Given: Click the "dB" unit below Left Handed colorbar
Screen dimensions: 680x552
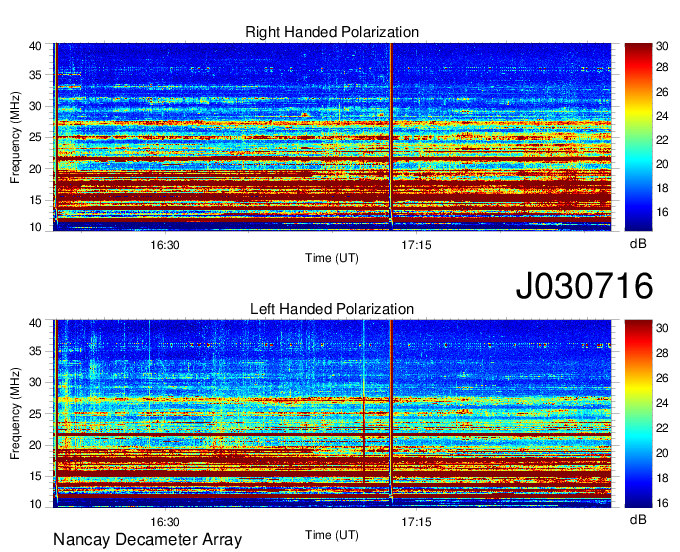Looking at the screenshot, I should (x=638, y=519).
